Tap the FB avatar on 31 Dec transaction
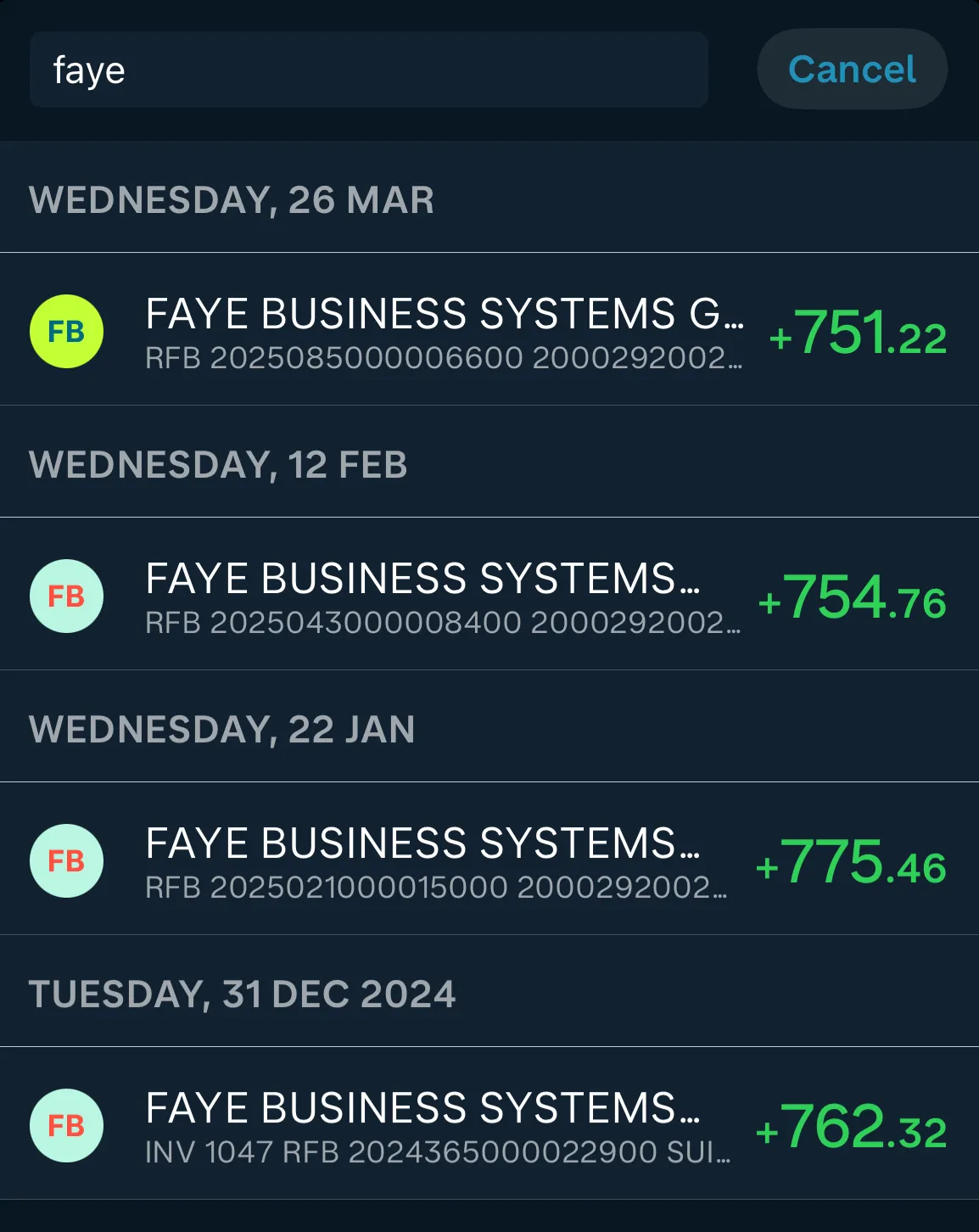Image resolution: width=979 pixels, height=1232 pixels. click(x=66, y=1125)
